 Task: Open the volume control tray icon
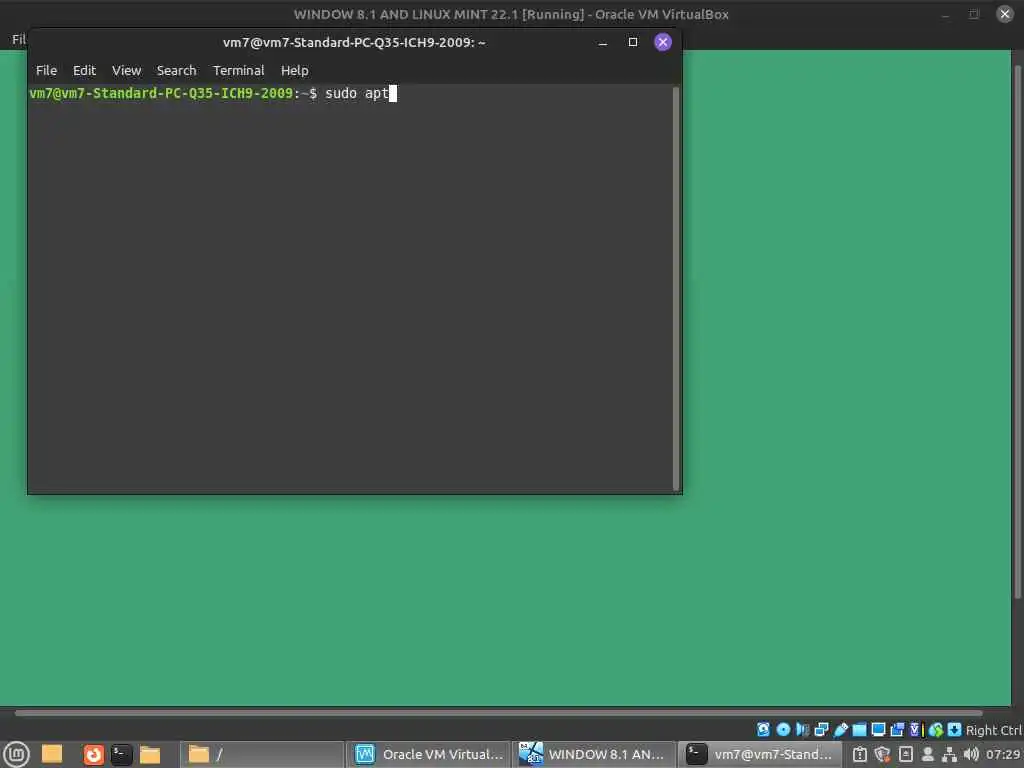(971, 755)
